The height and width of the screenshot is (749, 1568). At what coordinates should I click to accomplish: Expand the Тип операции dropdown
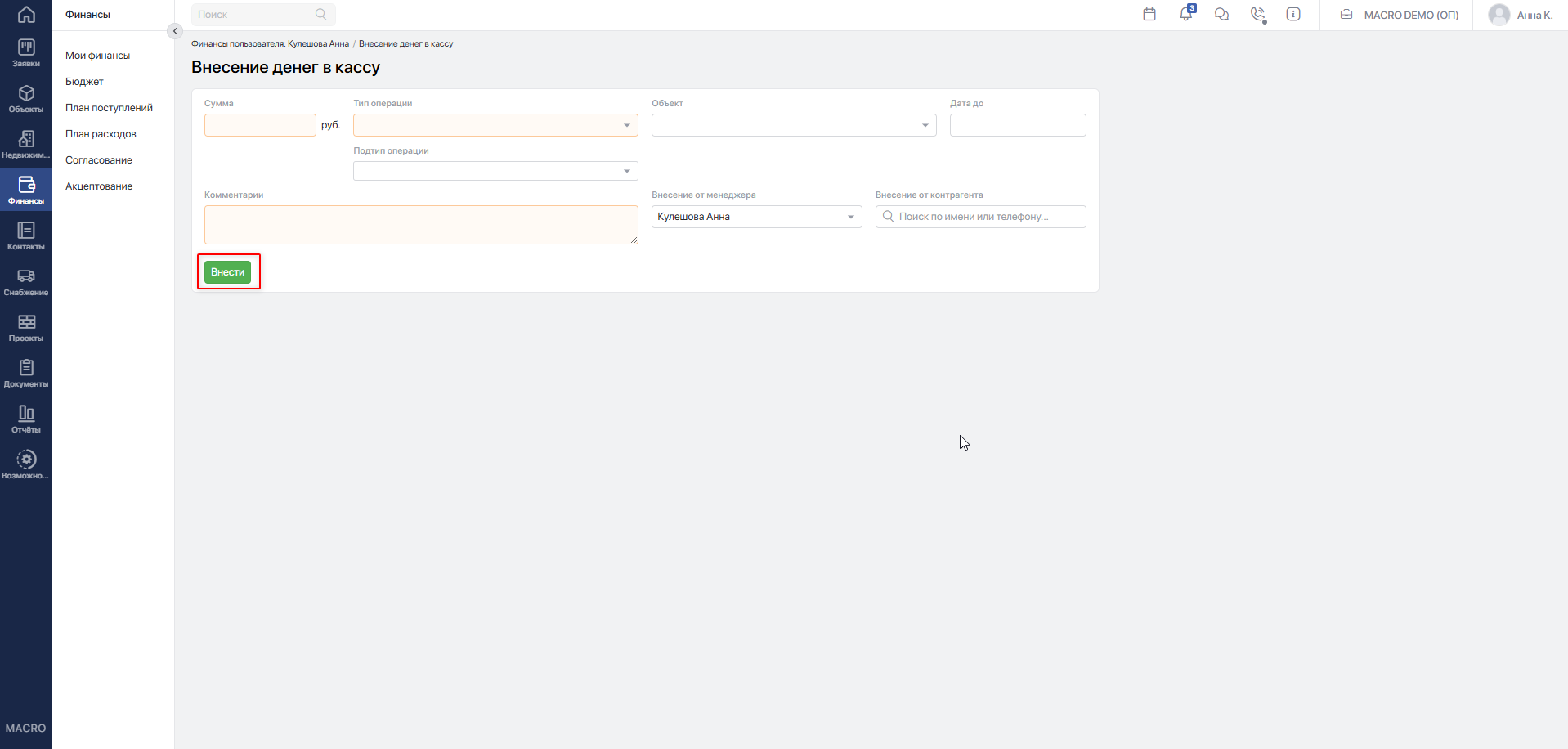[x=495, y=125]
